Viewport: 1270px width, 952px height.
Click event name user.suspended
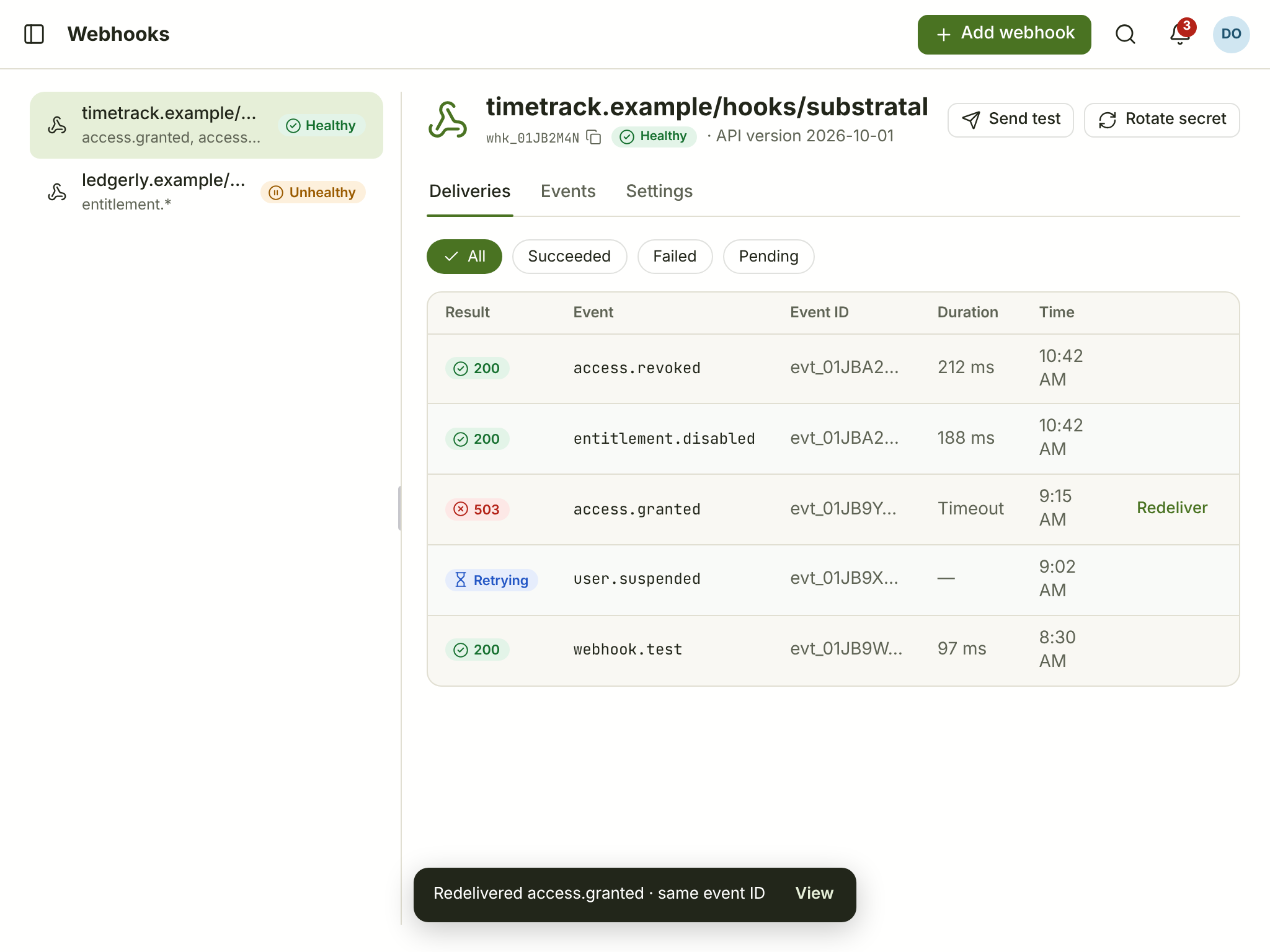pyautogui.click(x=637, y=579)
